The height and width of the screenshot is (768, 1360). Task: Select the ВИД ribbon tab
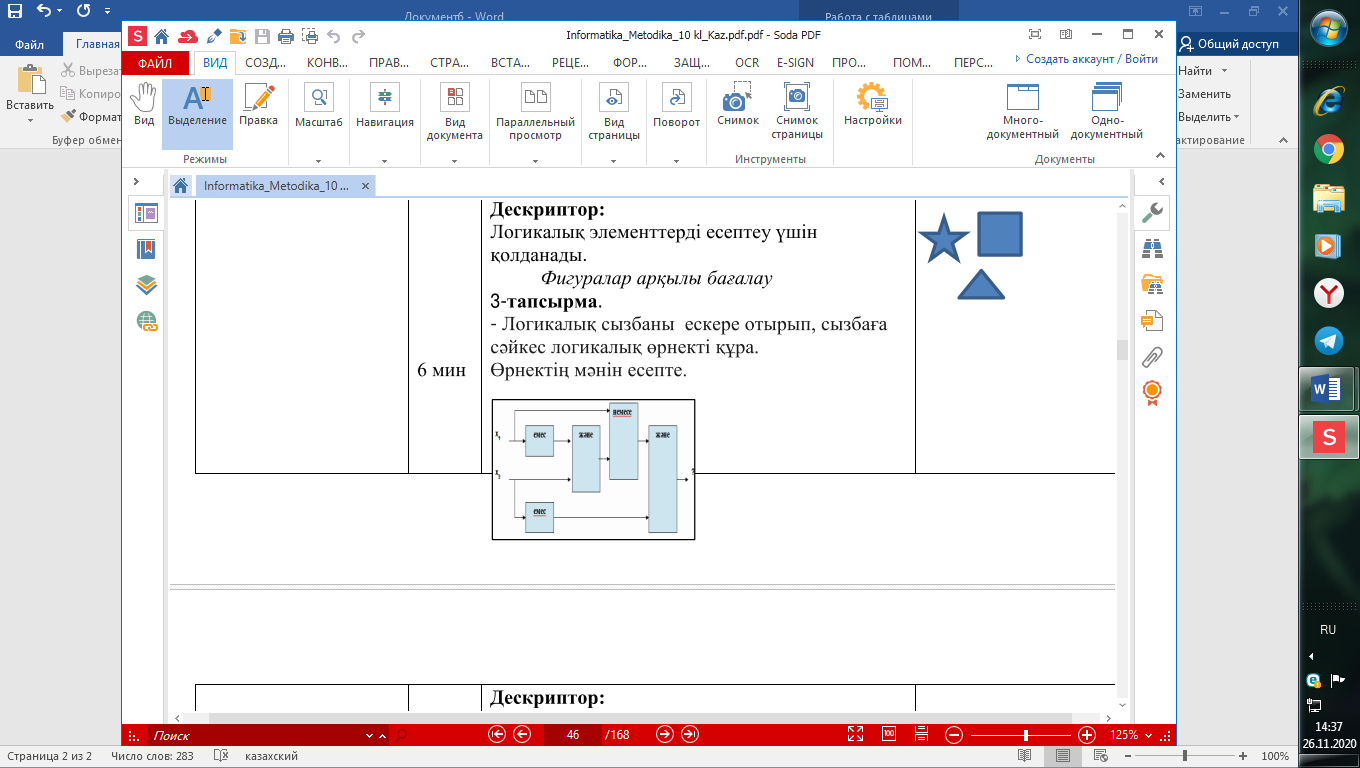(x=215, y=62)
